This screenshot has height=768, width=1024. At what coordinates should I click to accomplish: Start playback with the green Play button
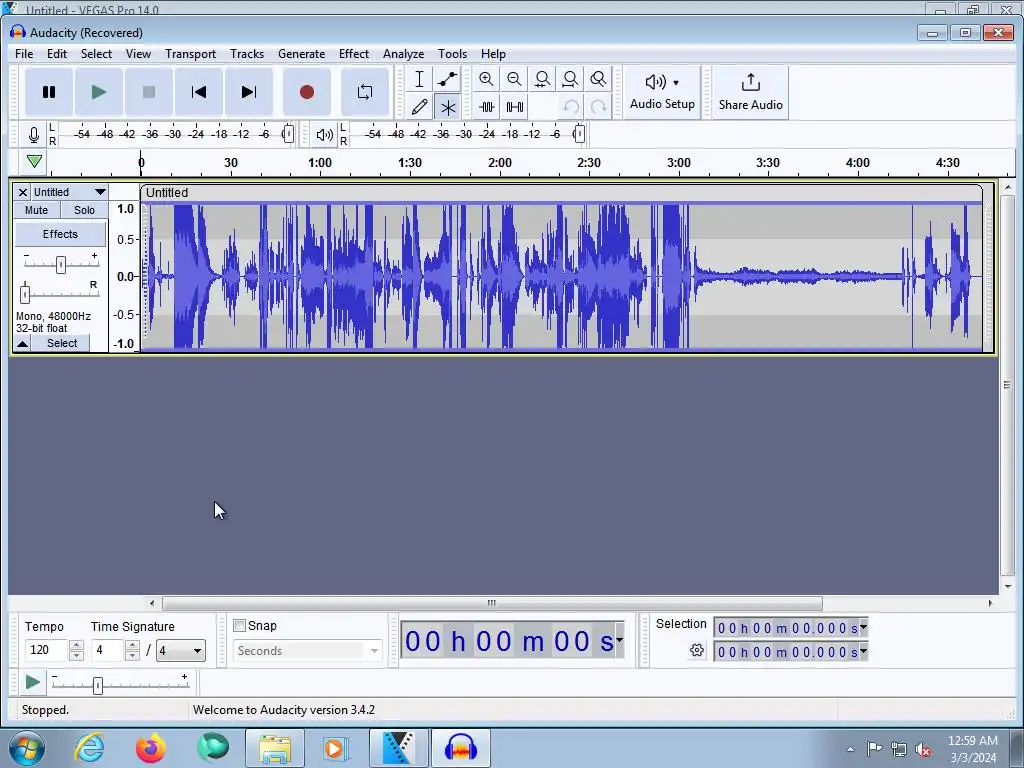coord(99,92)
